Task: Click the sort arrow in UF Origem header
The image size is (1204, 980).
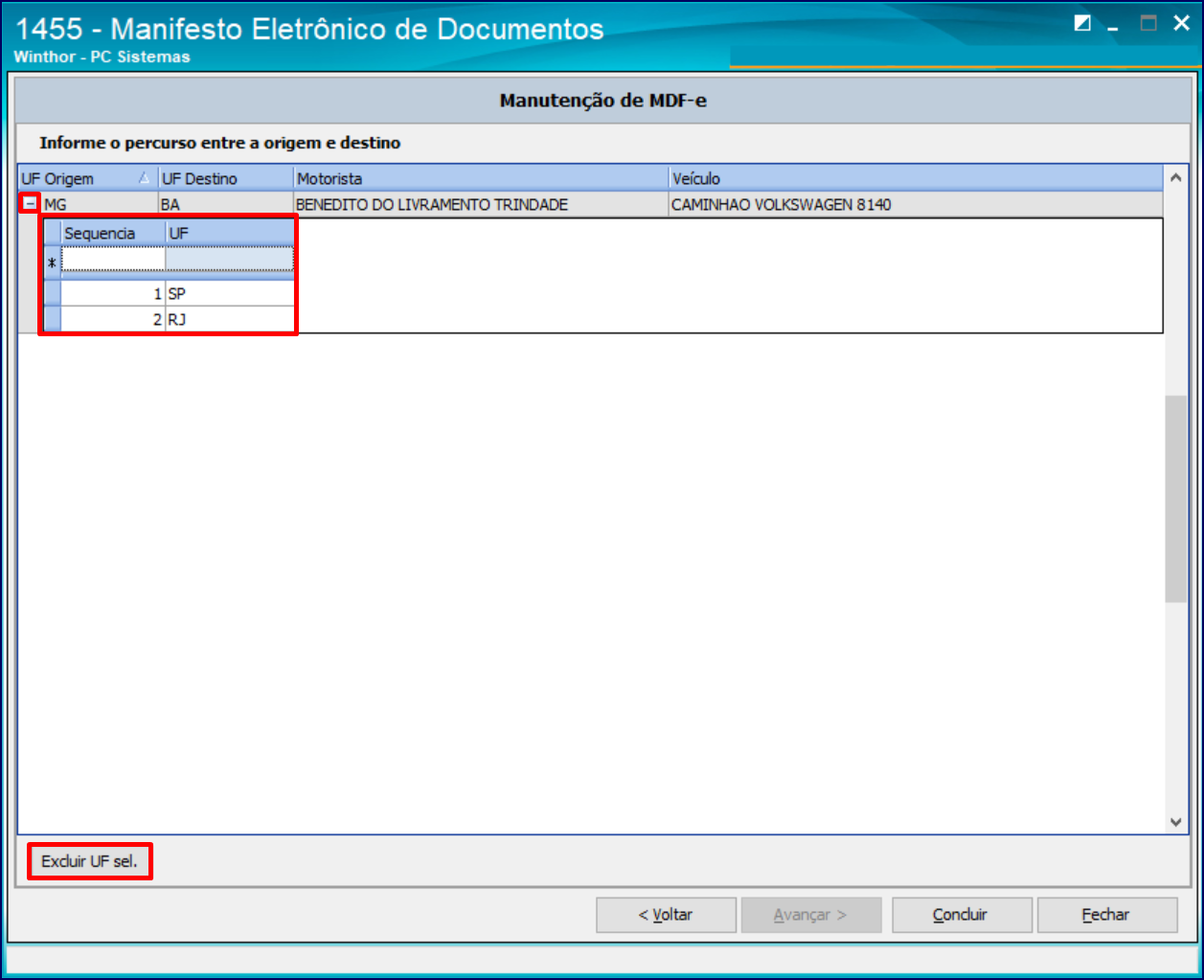Action: click(144, 177)
